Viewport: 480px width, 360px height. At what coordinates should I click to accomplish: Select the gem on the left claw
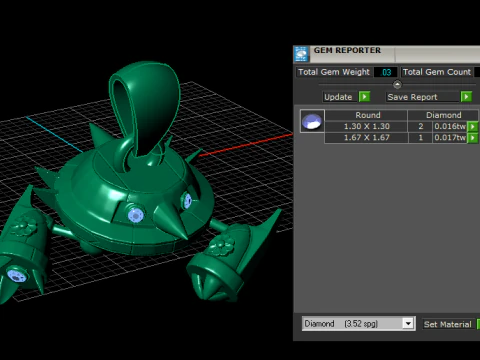[x=16, y=276]
